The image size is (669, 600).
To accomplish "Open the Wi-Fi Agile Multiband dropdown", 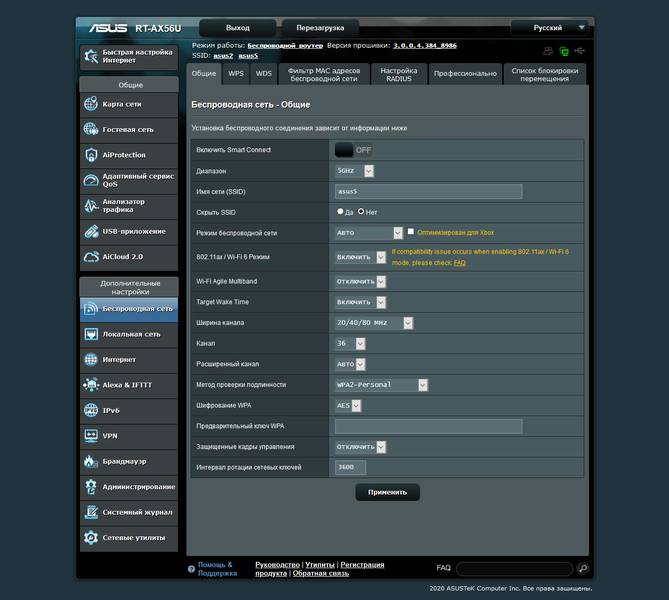I will pos(360,281).
